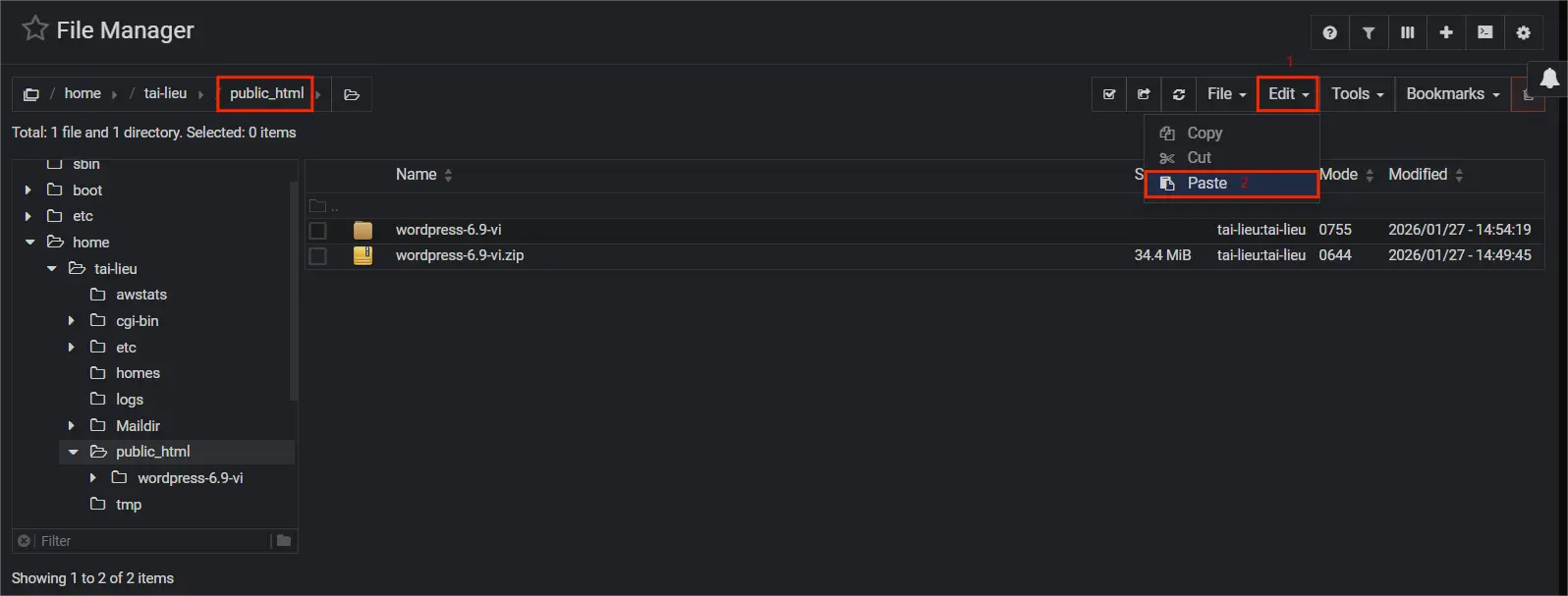Viewport: 1568px width, 596px height.
Task: Open the column layout view icon
Action: (1407, 32)
